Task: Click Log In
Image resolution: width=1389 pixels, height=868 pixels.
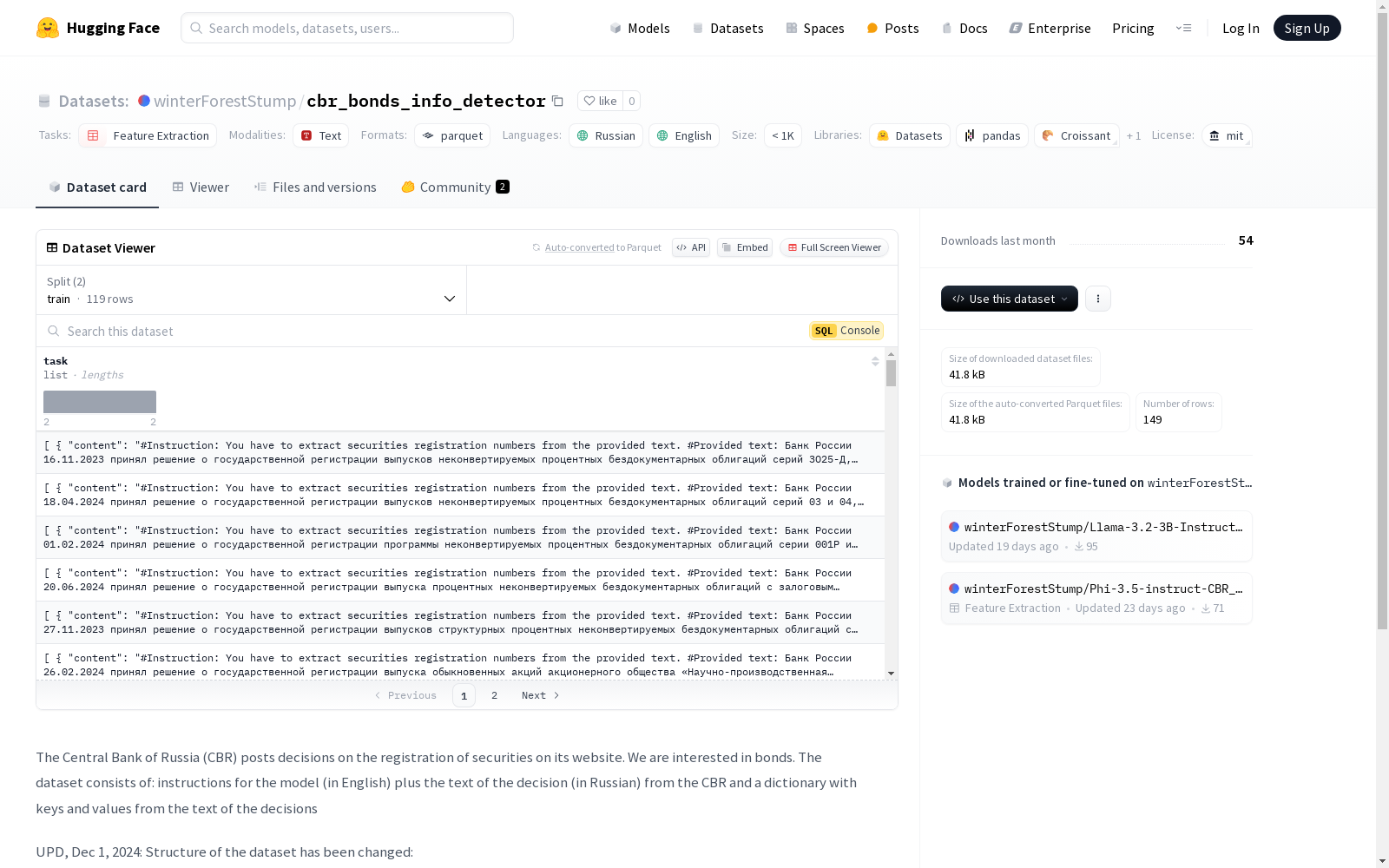Action: point(1241,28)
